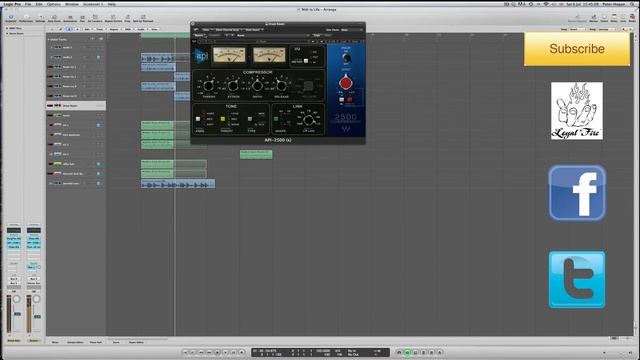The image size is (640, 360).
Task: Open the File menu
Action: click(x=28, y=4)
